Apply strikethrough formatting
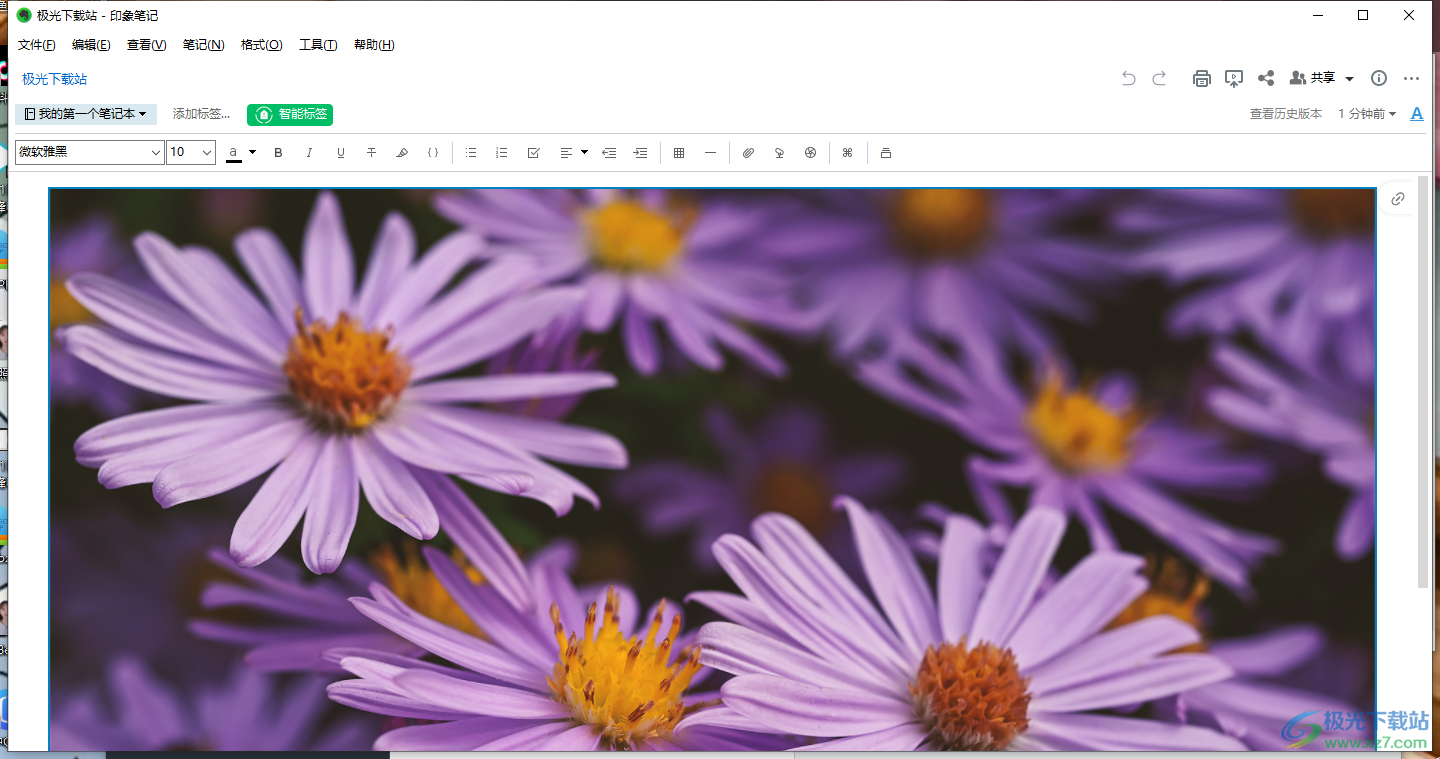Screen dimensions: 1440x759 coord(371,153)
